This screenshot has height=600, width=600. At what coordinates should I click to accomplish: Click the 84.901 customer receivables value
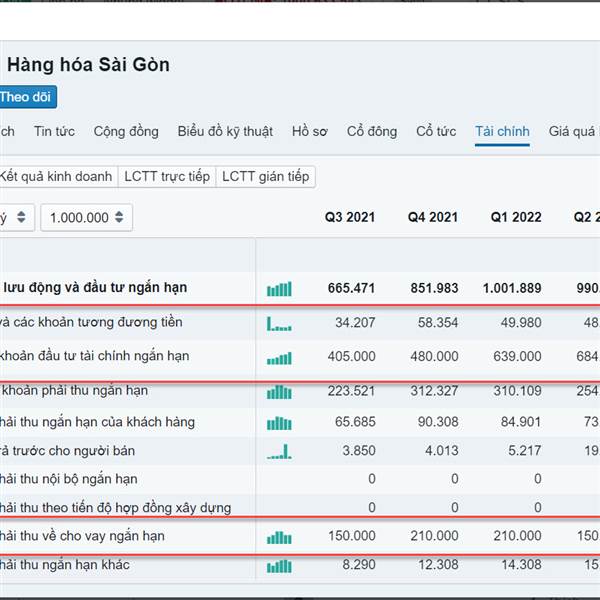pyautogui.click(x=521, y=422)
